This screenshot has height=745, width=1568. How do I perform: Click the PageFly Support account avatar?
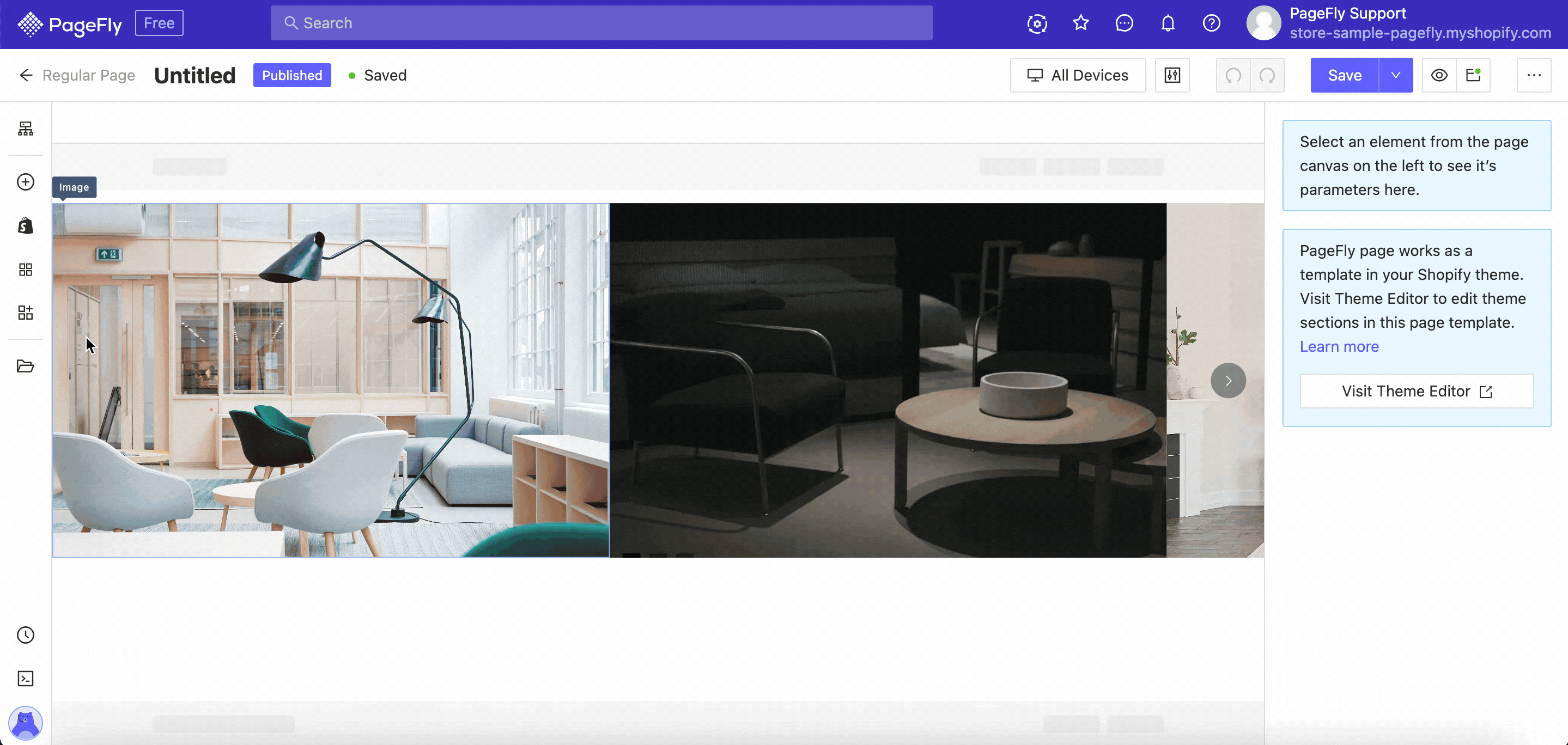tap(1263, 23)
